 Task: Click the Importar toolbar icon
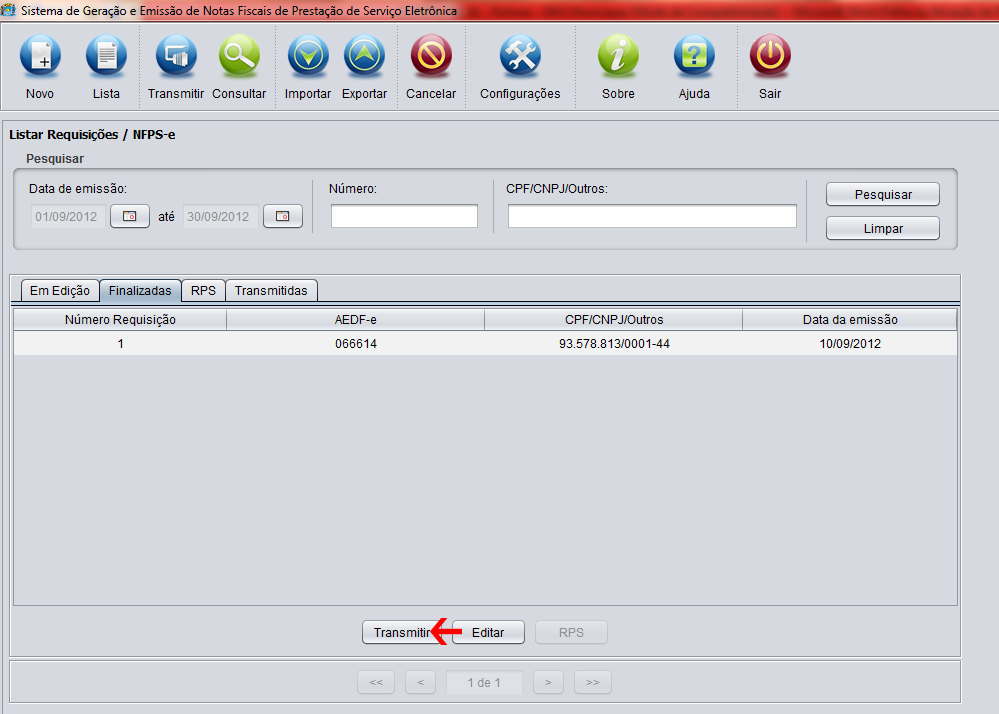(308, 56)
